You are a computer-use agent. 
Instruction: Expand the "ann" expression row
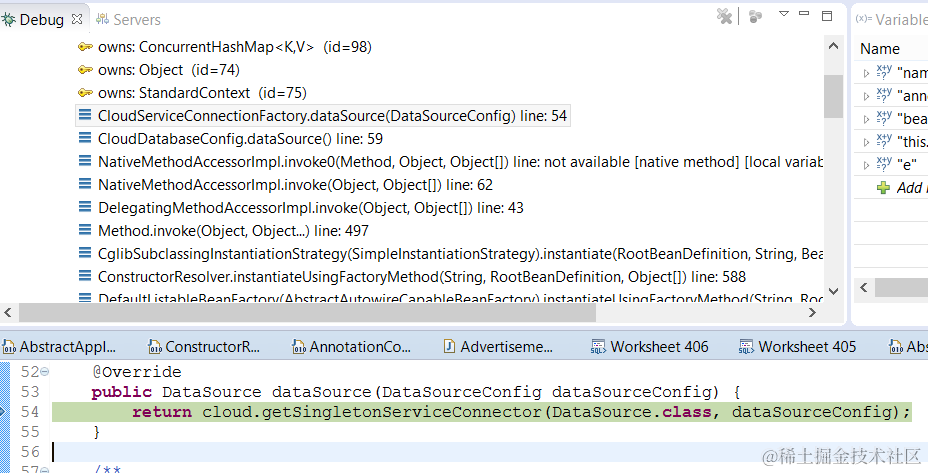point(866,96)
